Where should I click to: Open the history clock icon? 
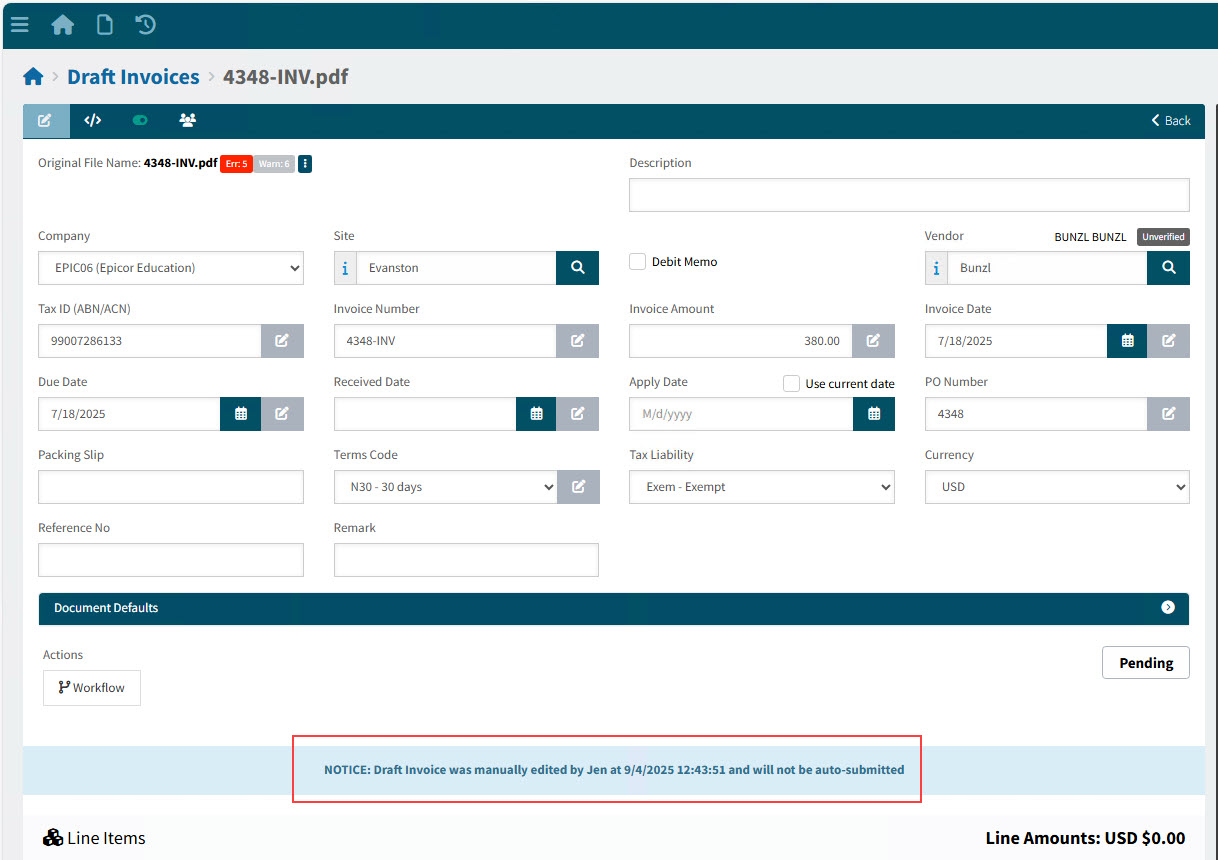click(146, 25)
